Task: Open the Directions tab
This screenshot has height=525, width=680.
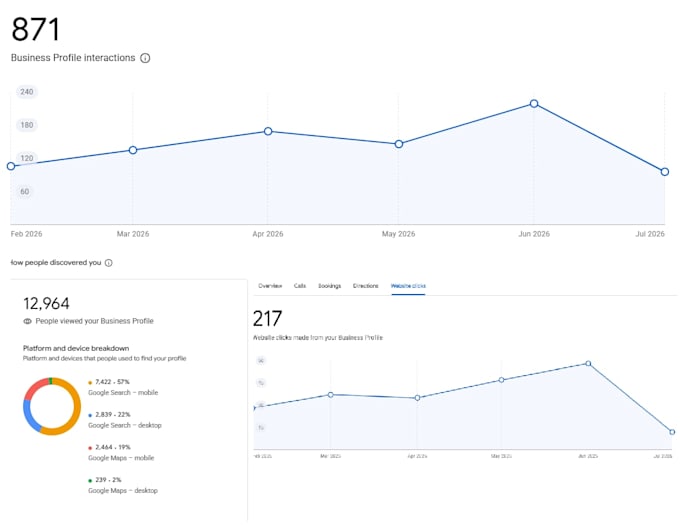Action: pos(366,286)
